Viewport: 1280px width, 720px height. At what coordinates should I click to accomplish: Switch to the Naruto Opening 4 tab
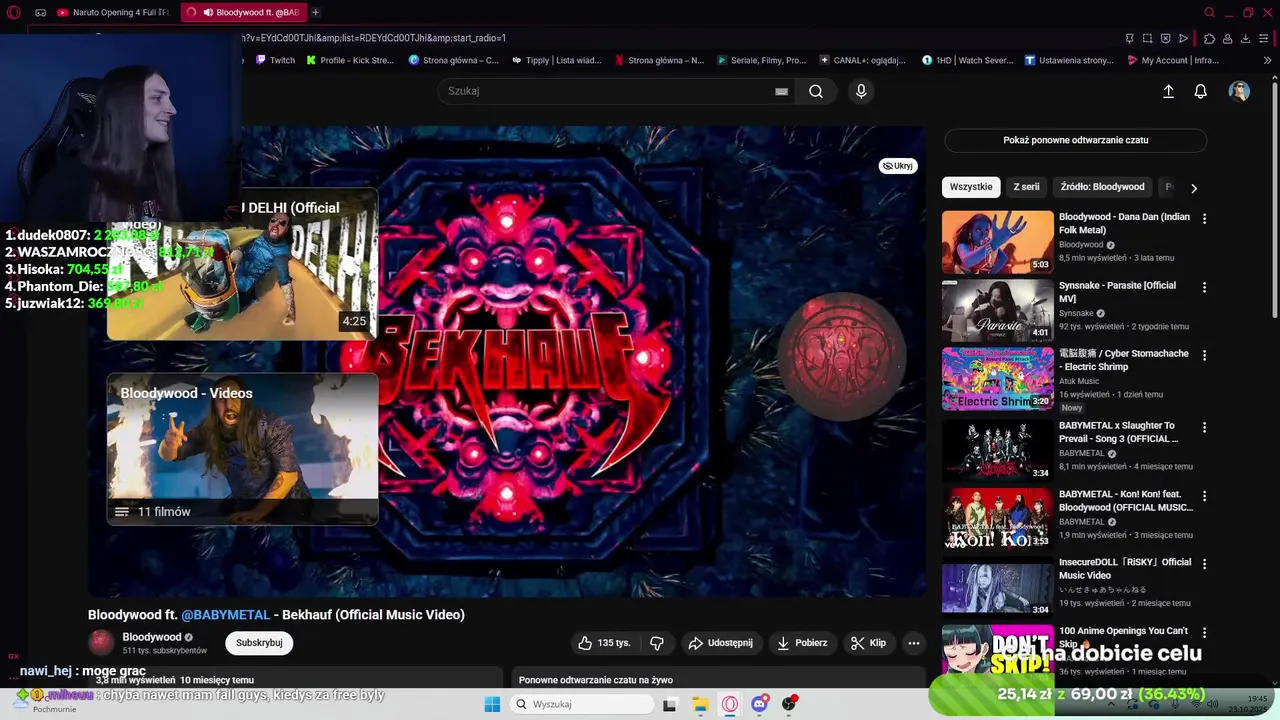click(113, 13)
